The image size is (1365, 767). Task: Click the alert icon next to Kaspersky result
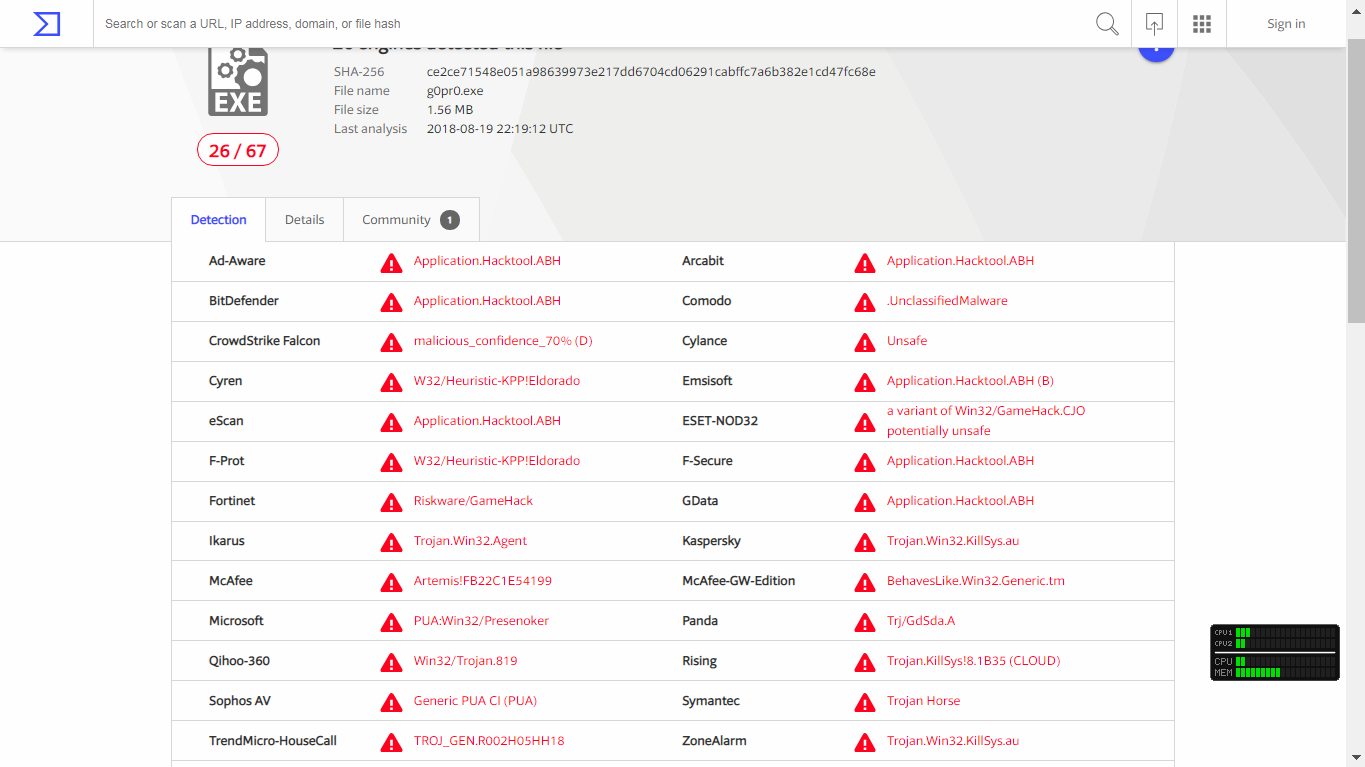(864, 542)
